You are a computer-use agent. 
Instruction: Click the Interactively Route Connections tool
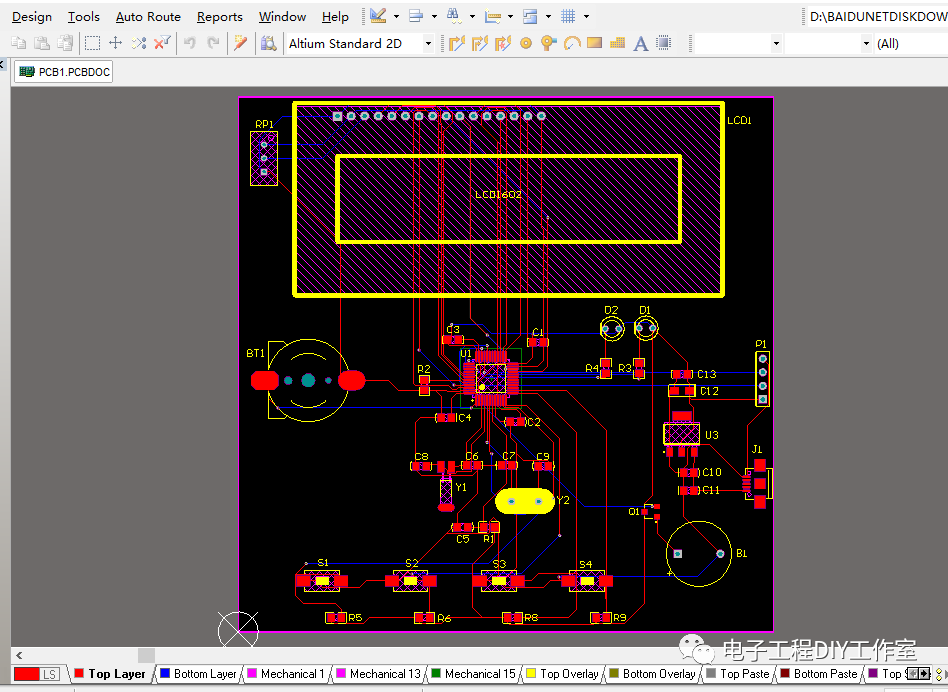457,43
